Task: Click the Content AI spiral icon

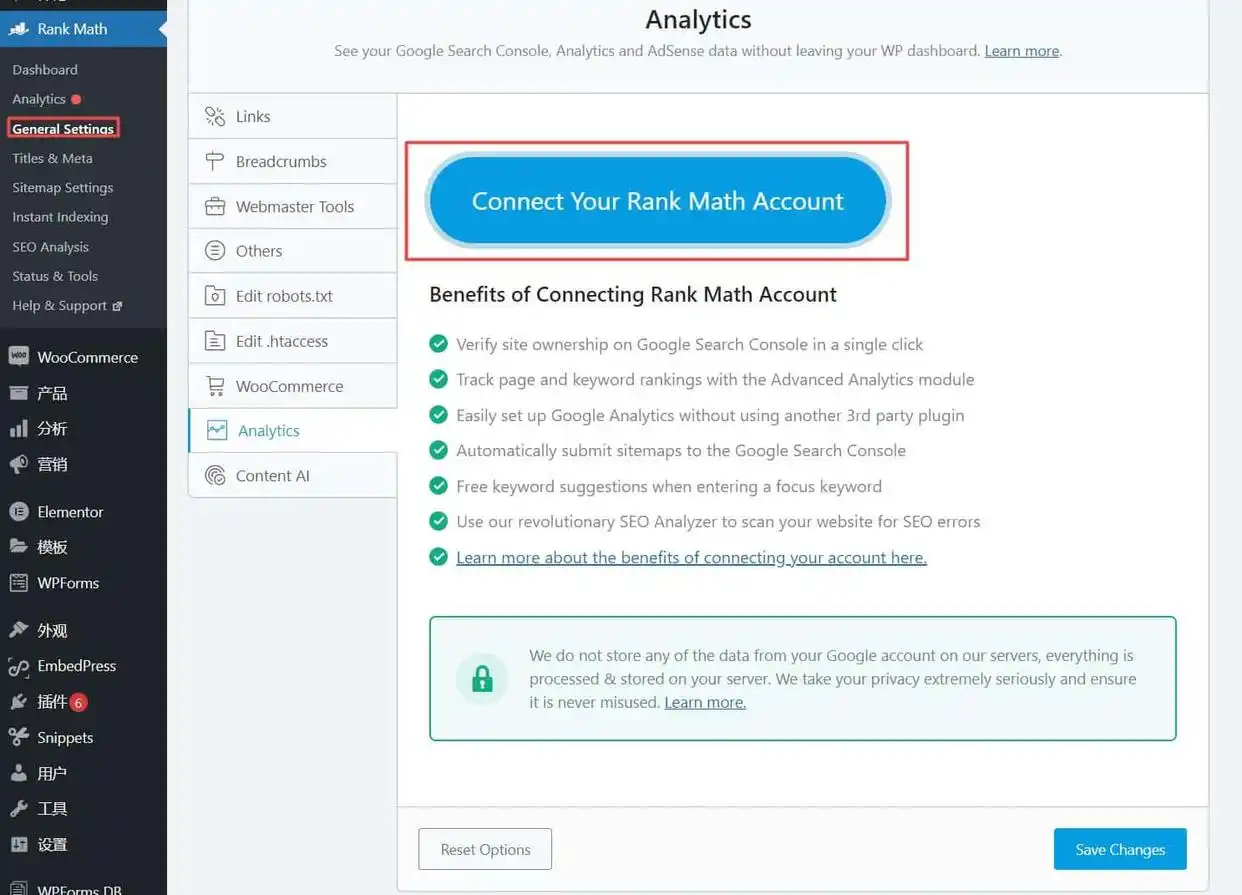Action: pos(215,476)
